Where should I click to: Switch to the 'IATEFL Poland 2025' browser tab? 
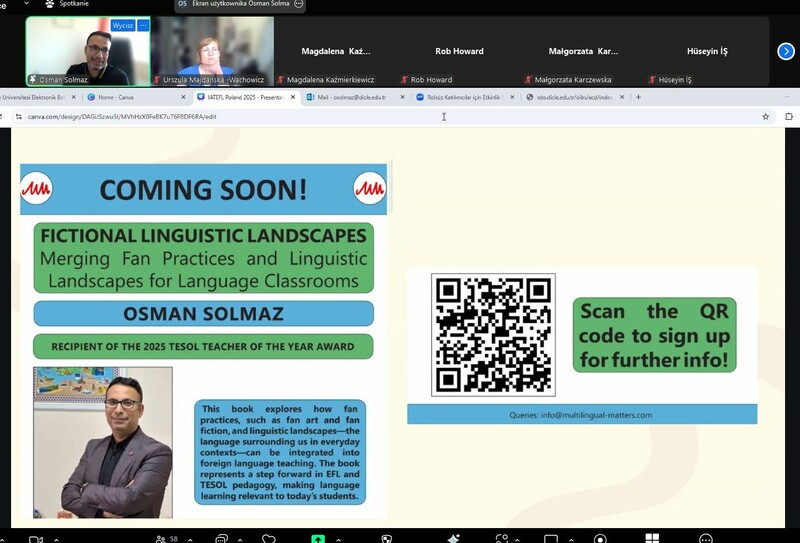(246, 97)
